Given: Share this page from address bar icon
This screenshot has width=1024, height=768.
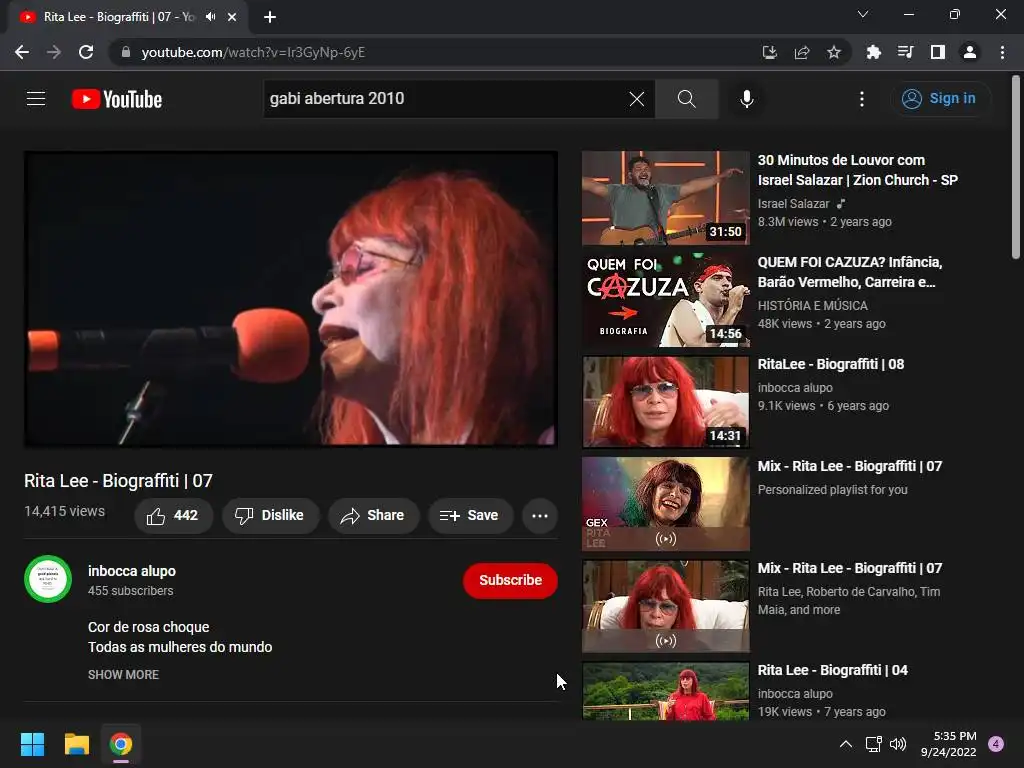Looking at the screenshot, I should [x=802, y=52].
